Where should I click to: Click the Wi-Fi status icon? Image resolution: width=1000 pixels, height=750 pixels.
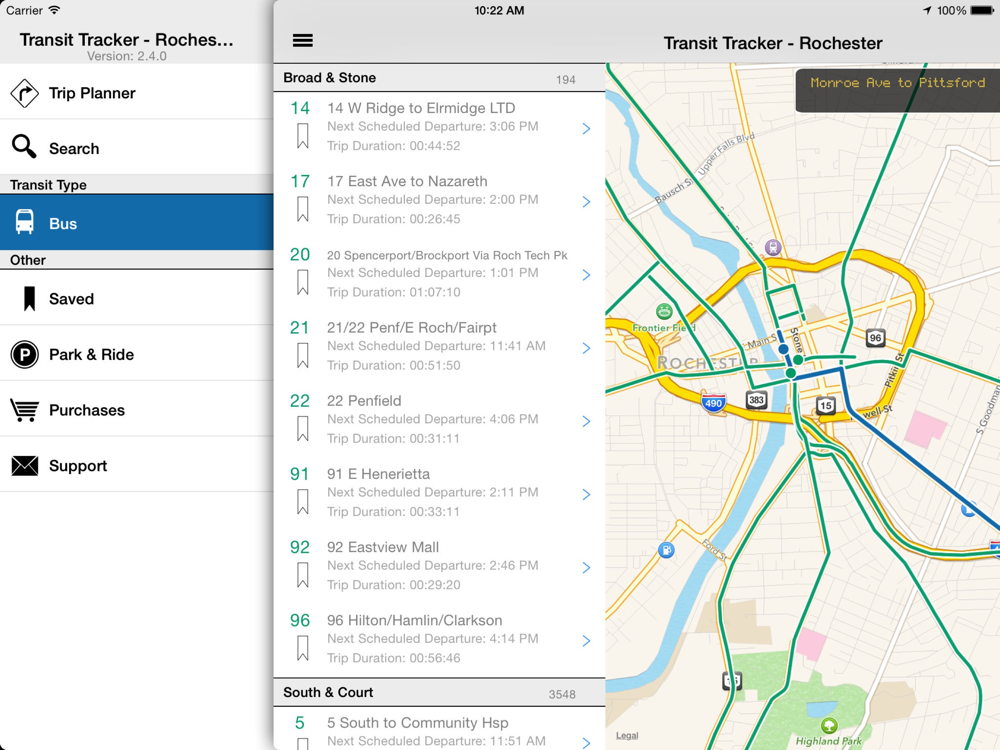click(x=54, y=10)
